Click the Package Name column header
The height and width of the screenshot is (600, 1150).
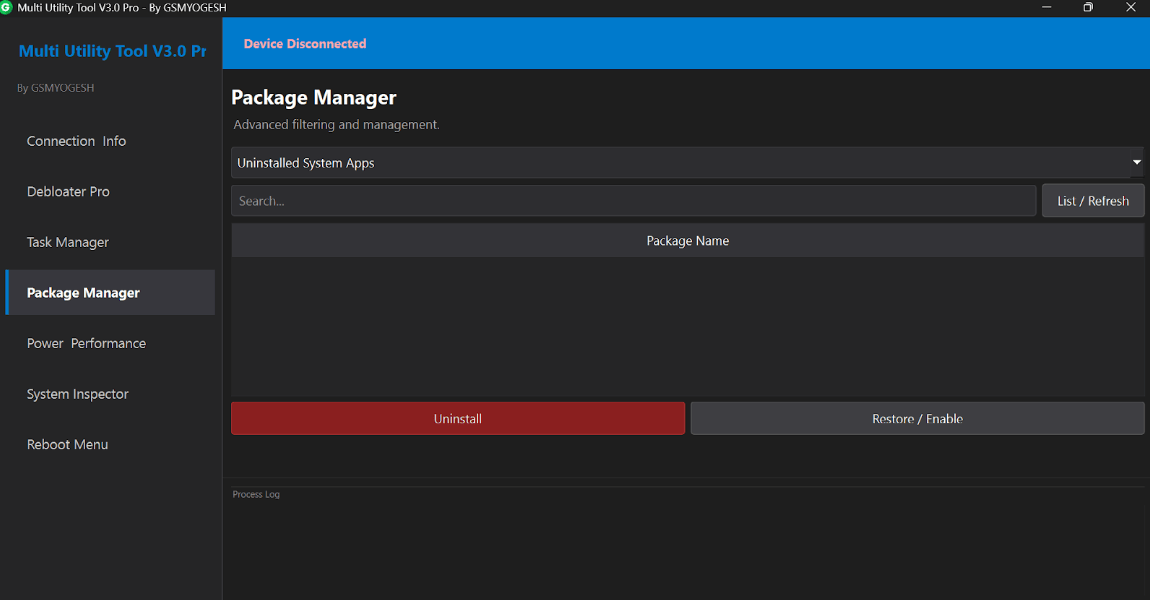click(x=688, y=240)
